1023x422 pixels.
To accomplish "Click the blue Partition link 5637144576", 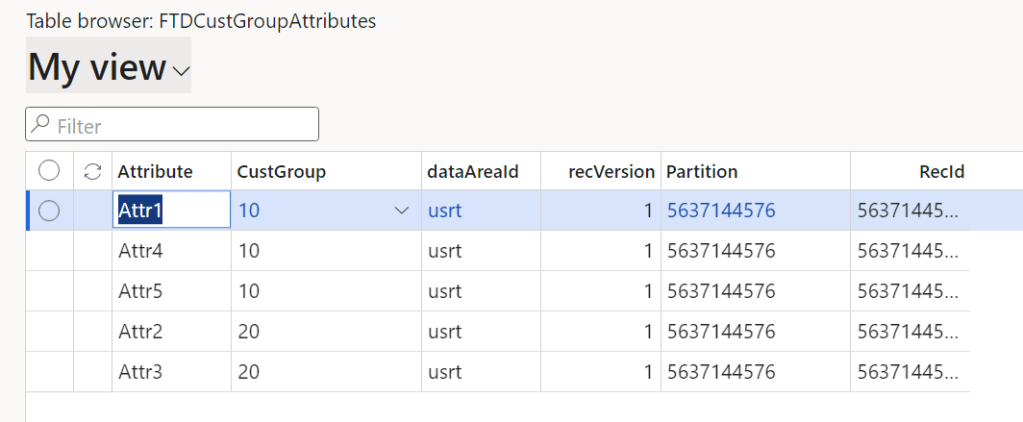I will coord(721,211).
